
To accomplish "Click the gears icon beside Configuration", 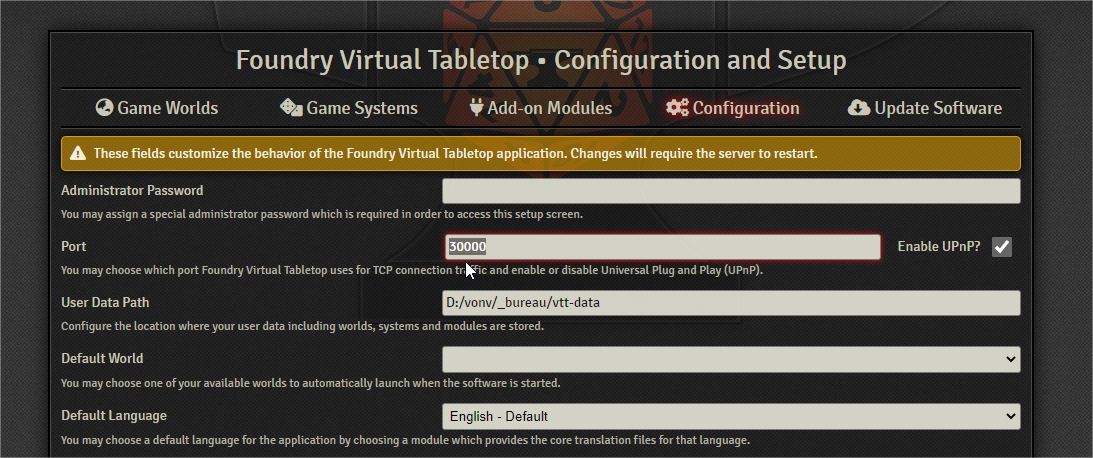I will click(x=677, y=107).
